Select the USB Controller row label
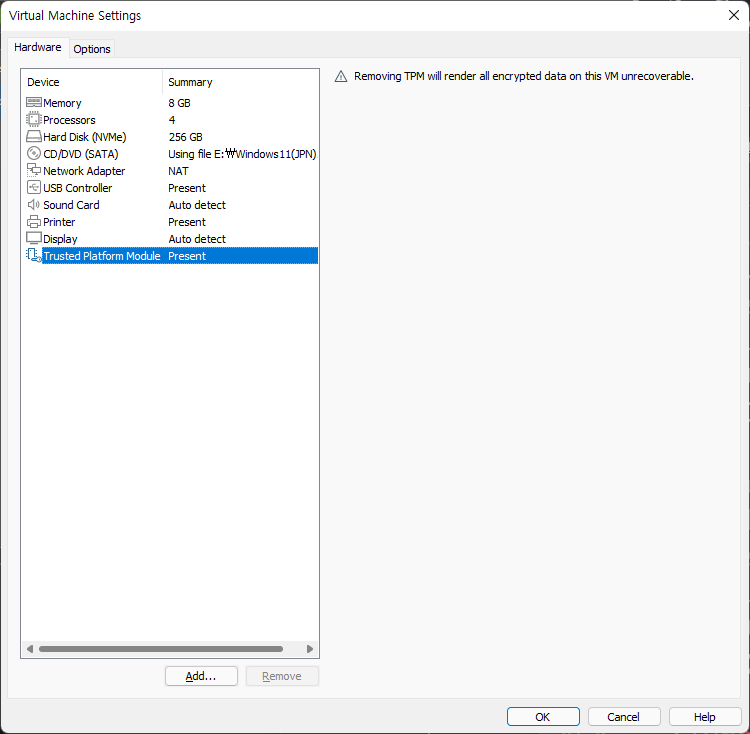 pyautogui.click(x=77, y=188)
